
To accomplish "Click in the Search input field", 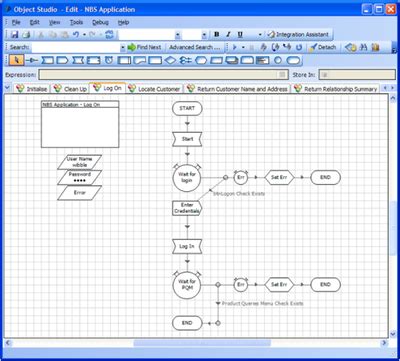I will (76, 48).
